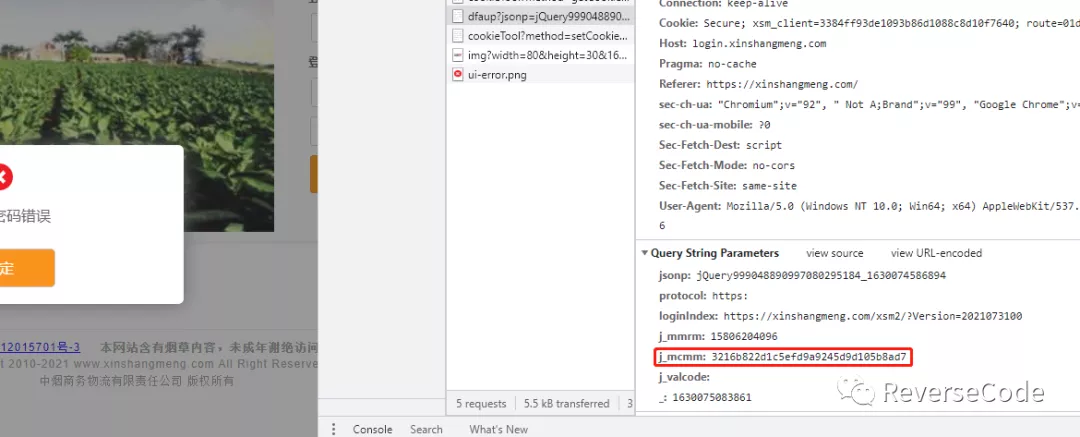Open the What's New drawer tab
This screenshot has width=1080, height=437.
click(x=499, y=429)
